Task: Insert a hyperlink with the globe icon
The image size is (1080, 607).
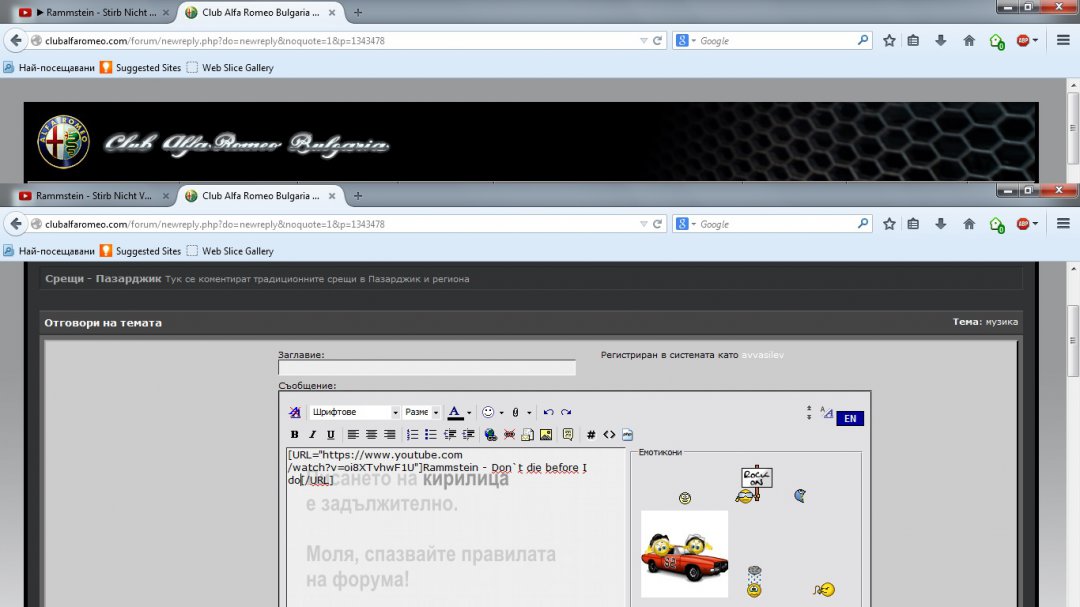Action: point(490,435)
